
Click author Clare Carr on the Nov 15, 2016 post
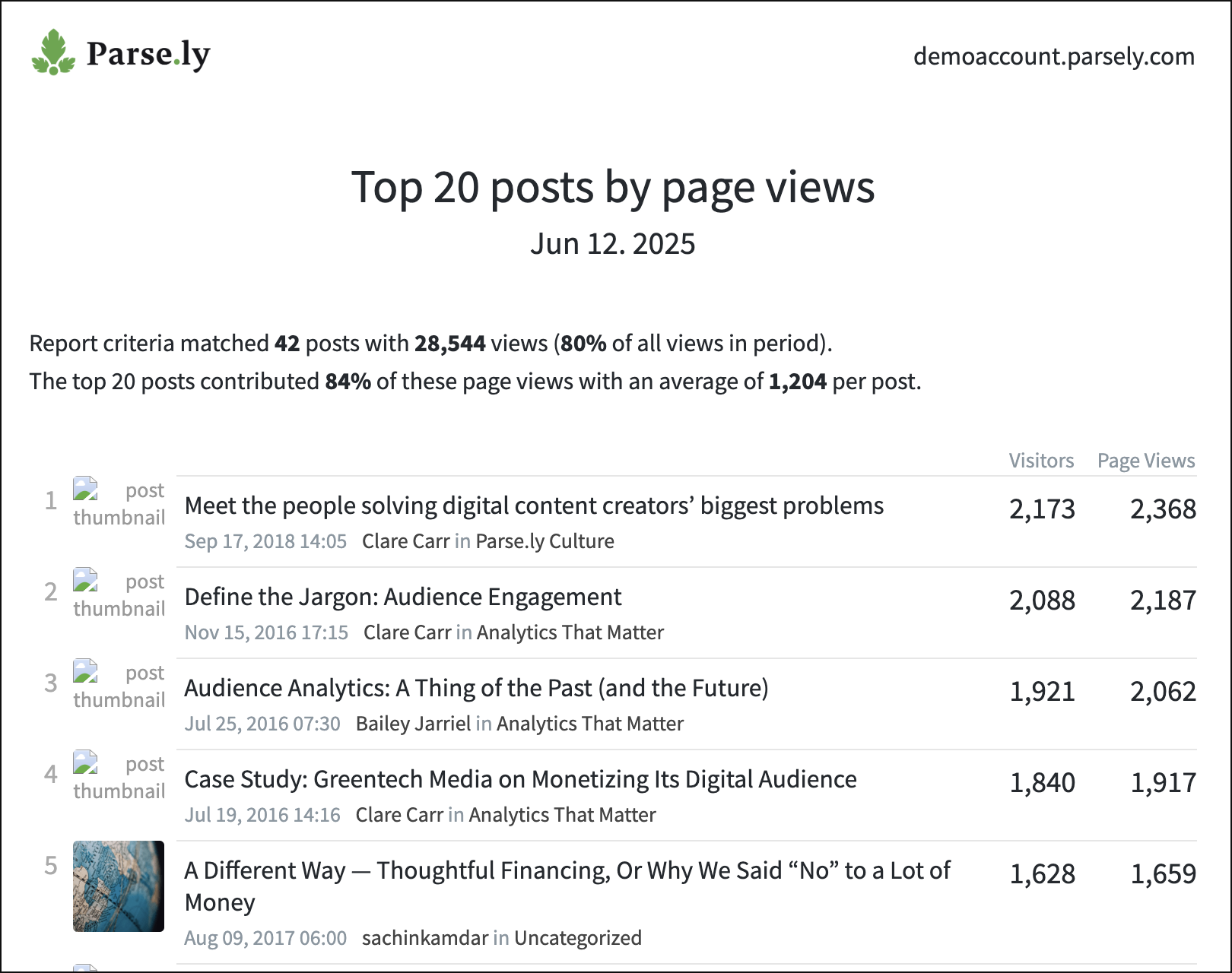[407, 632]
